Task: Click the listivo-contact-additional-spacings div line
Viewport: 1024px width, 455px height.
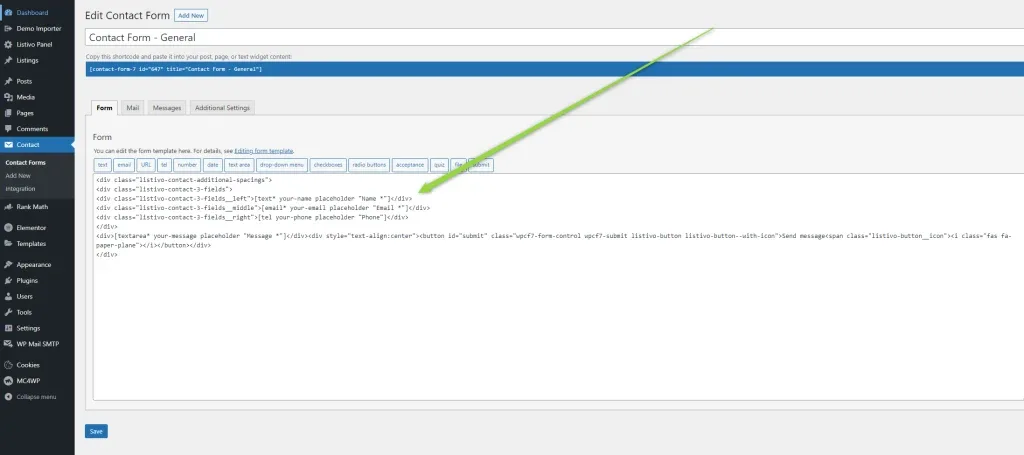Action: 184,180
